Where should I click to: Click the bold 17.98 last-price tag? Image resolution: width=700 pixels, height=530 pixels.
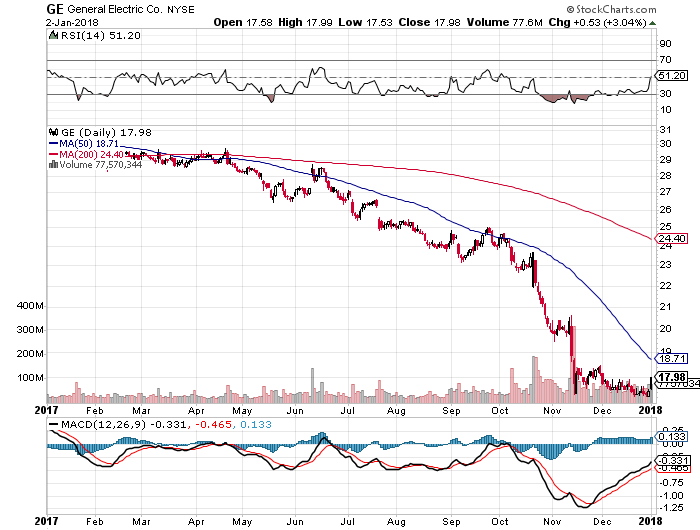point(672,377)
